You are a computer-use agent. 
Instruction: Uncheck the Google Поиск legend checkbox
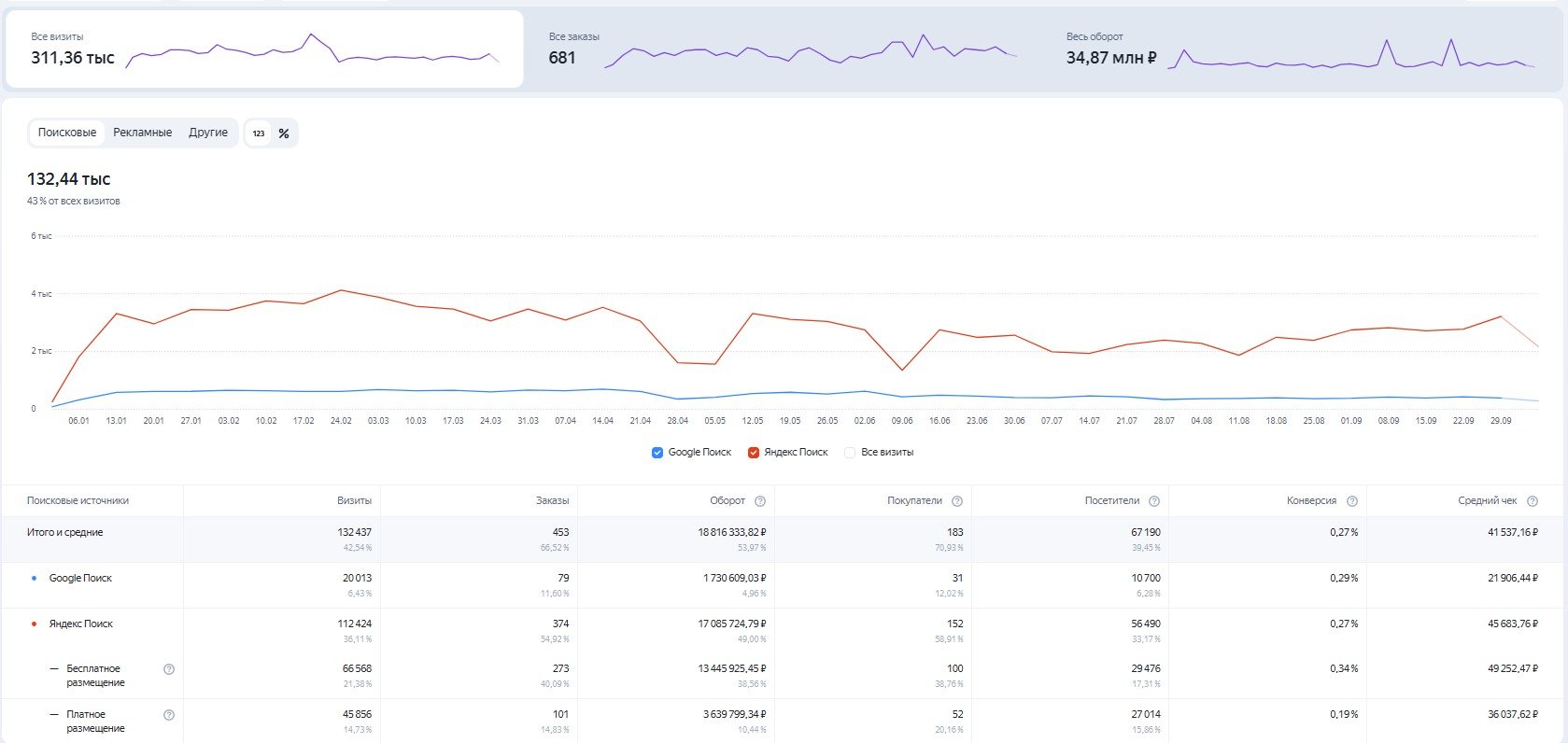pyautogui.click(x=657, y=453)
